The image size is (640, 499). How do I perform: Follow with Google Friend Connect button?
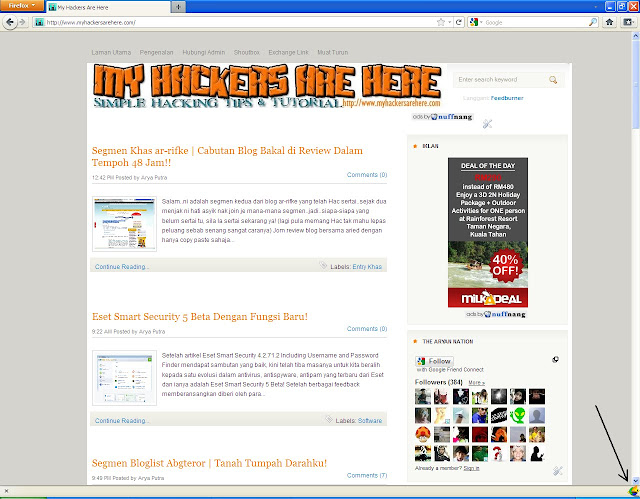pos(434,361)
